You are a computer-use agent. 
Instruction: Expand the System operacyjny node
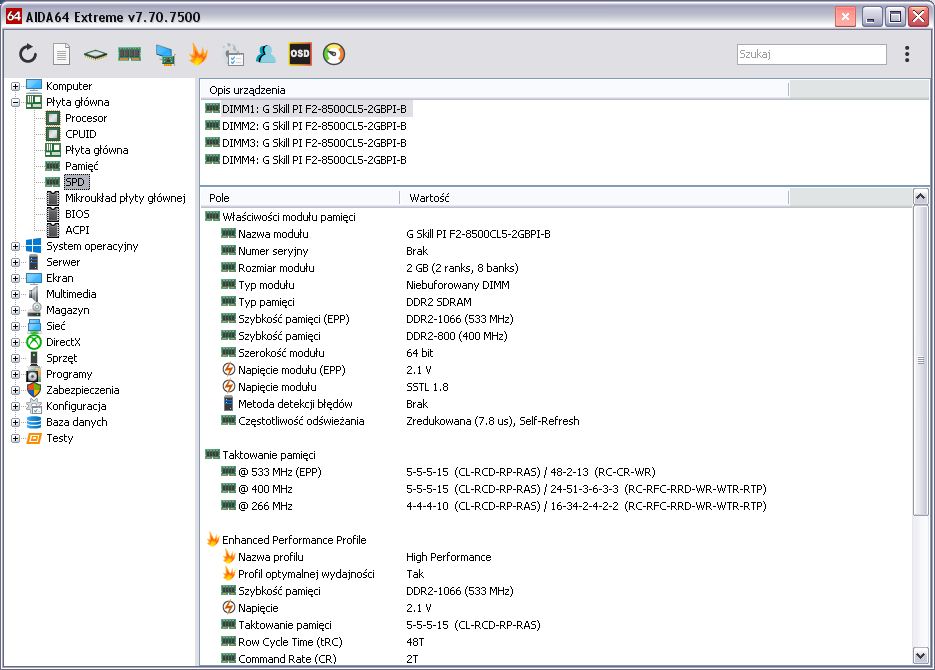(16, 246)
